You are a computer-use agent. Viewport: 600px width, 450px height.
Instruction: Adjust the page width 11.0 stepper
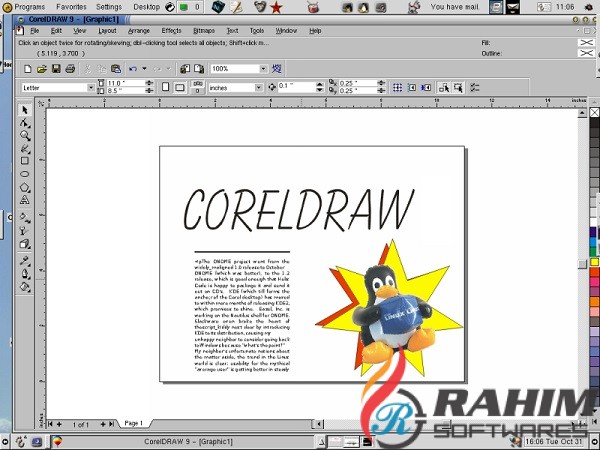(149, 83)
